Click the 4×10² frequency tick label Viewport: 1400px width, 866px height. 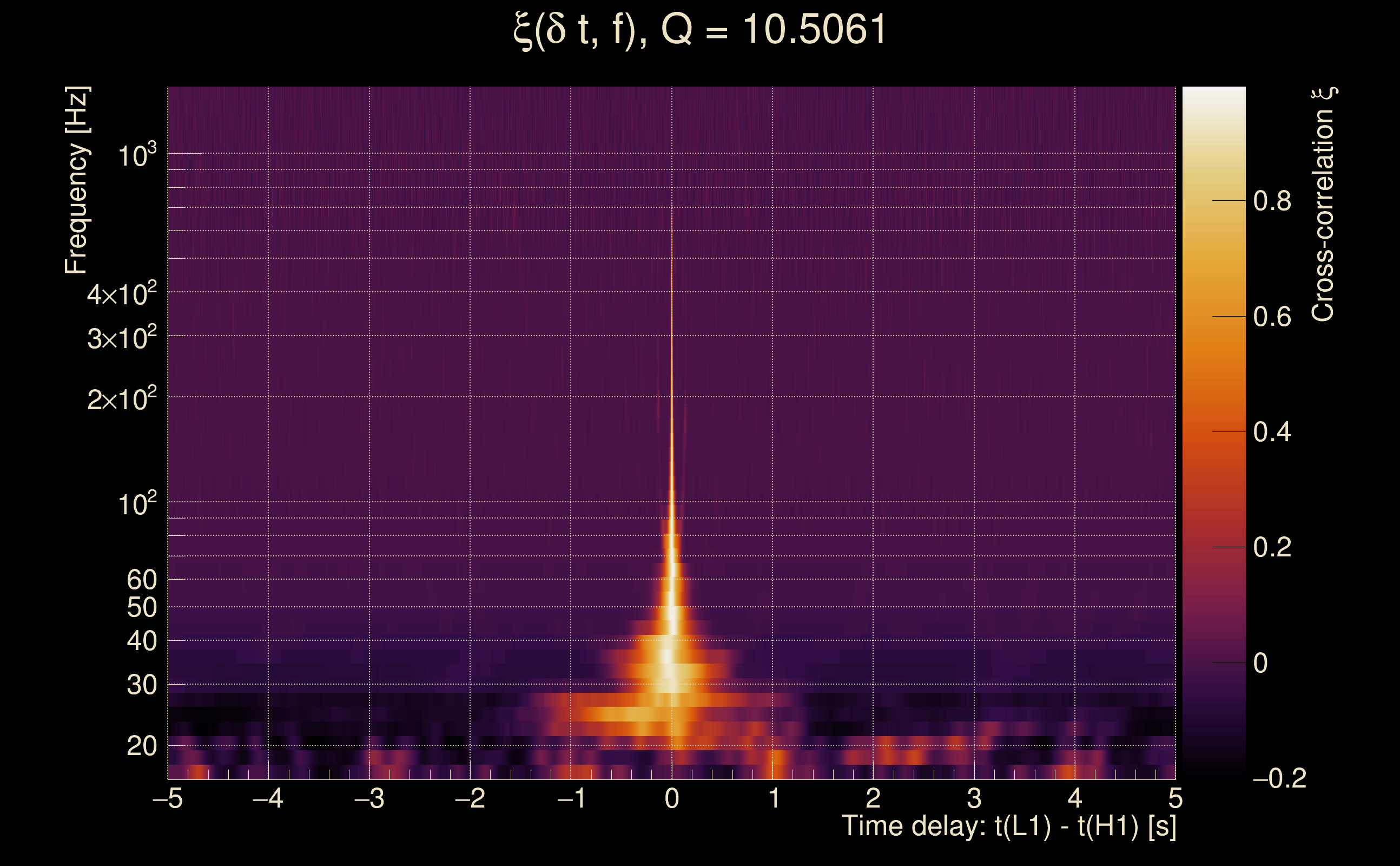121,294
